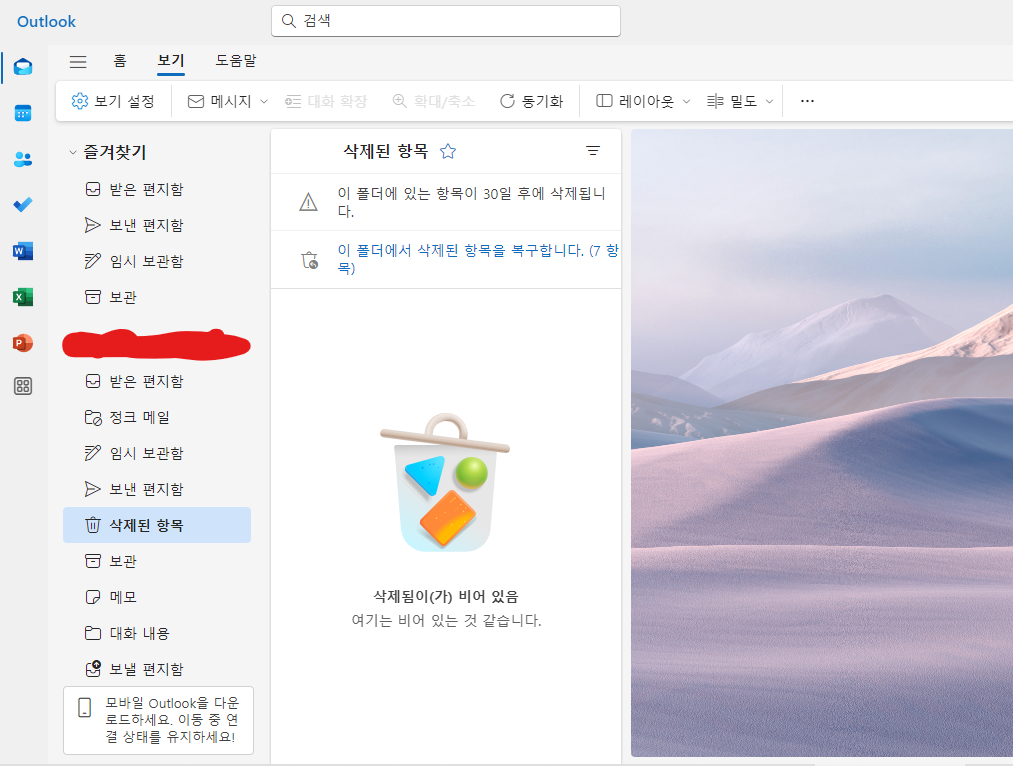The width and height of the screenshot is (1013, 766).
Task: Switch to the 홈 tab
Action: point(120,61)
